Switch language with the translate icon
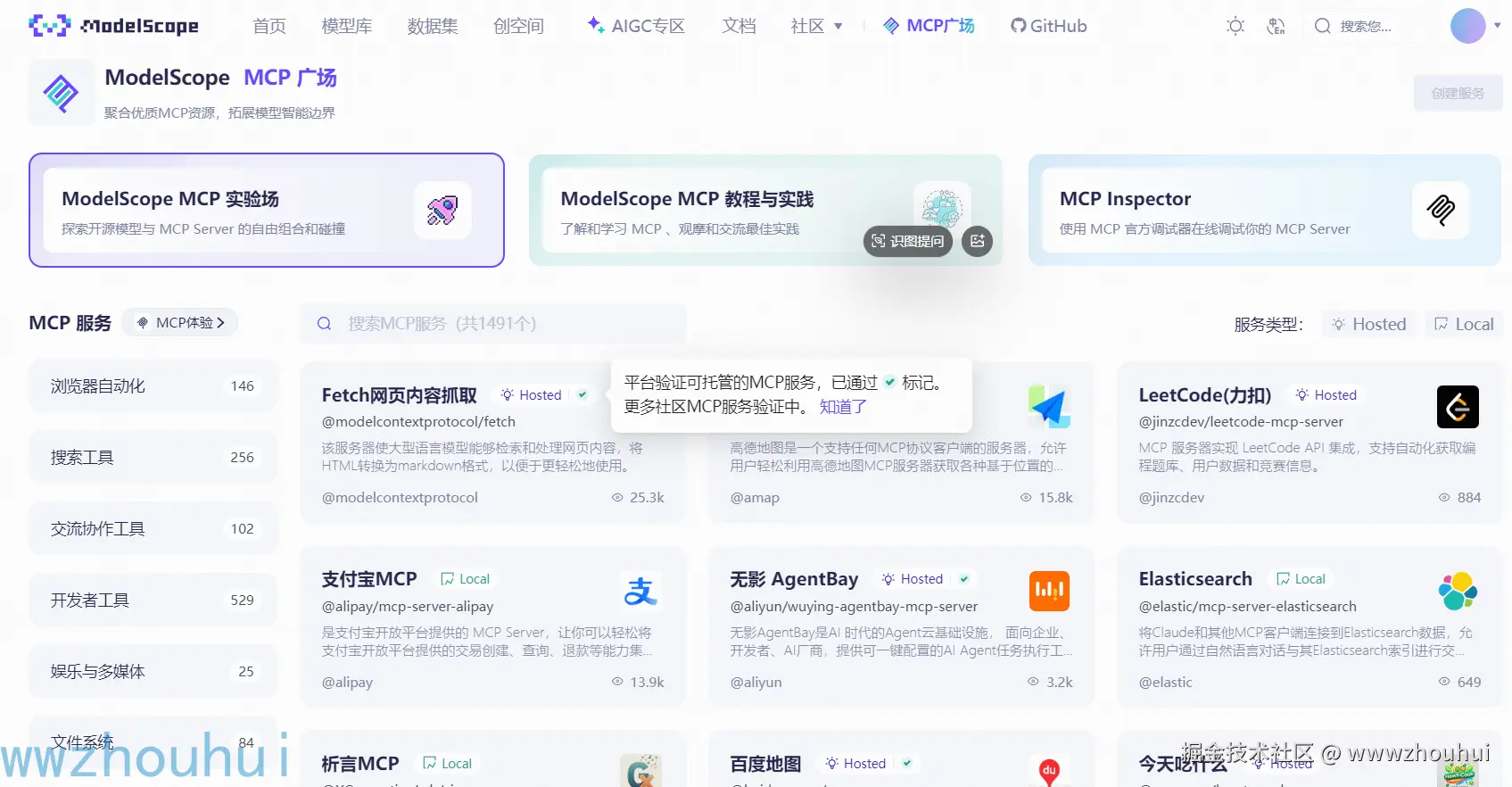 (x=1277, y=26)
